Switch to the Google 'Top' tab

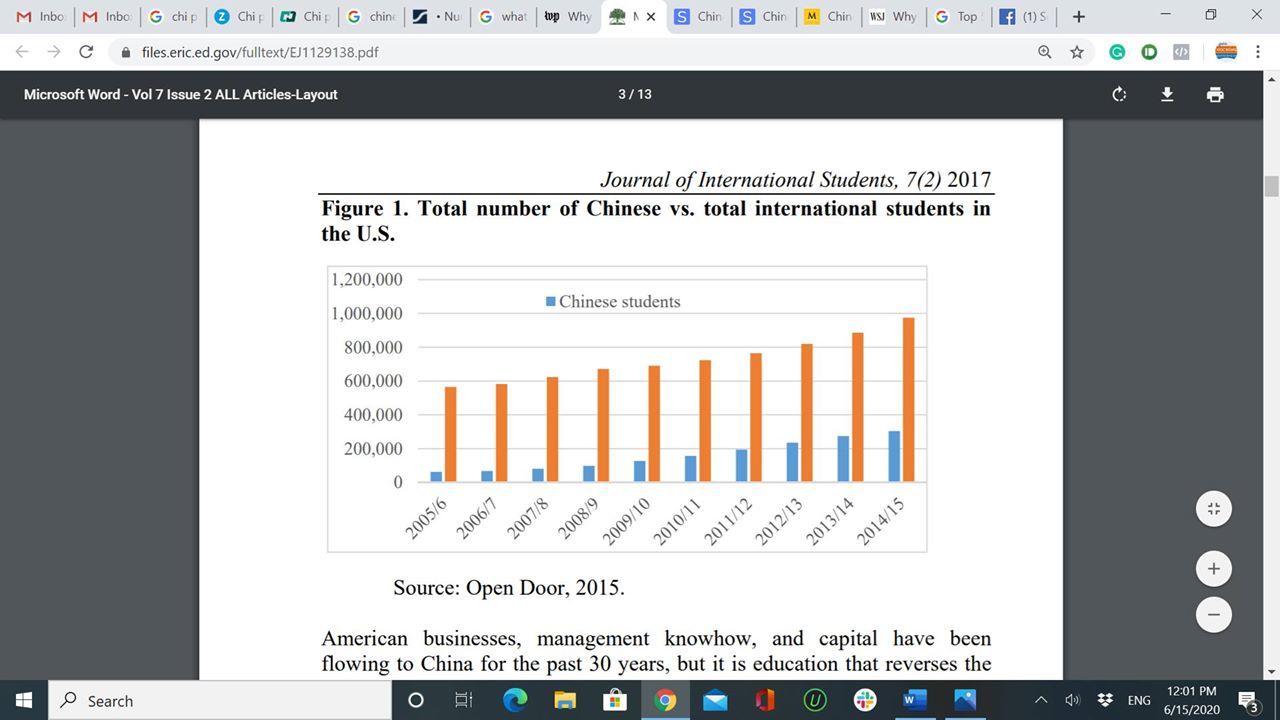[x=959, y=17]
